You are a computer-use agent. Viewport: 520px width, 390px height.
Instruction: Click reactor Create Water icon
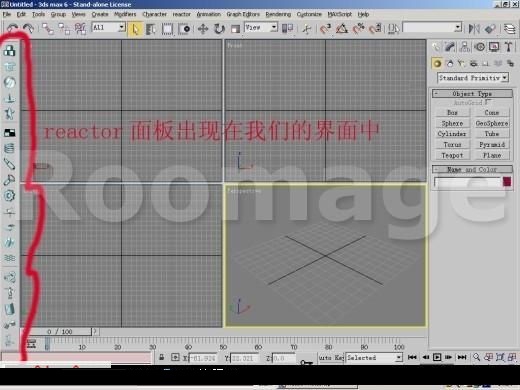point(9,258)
